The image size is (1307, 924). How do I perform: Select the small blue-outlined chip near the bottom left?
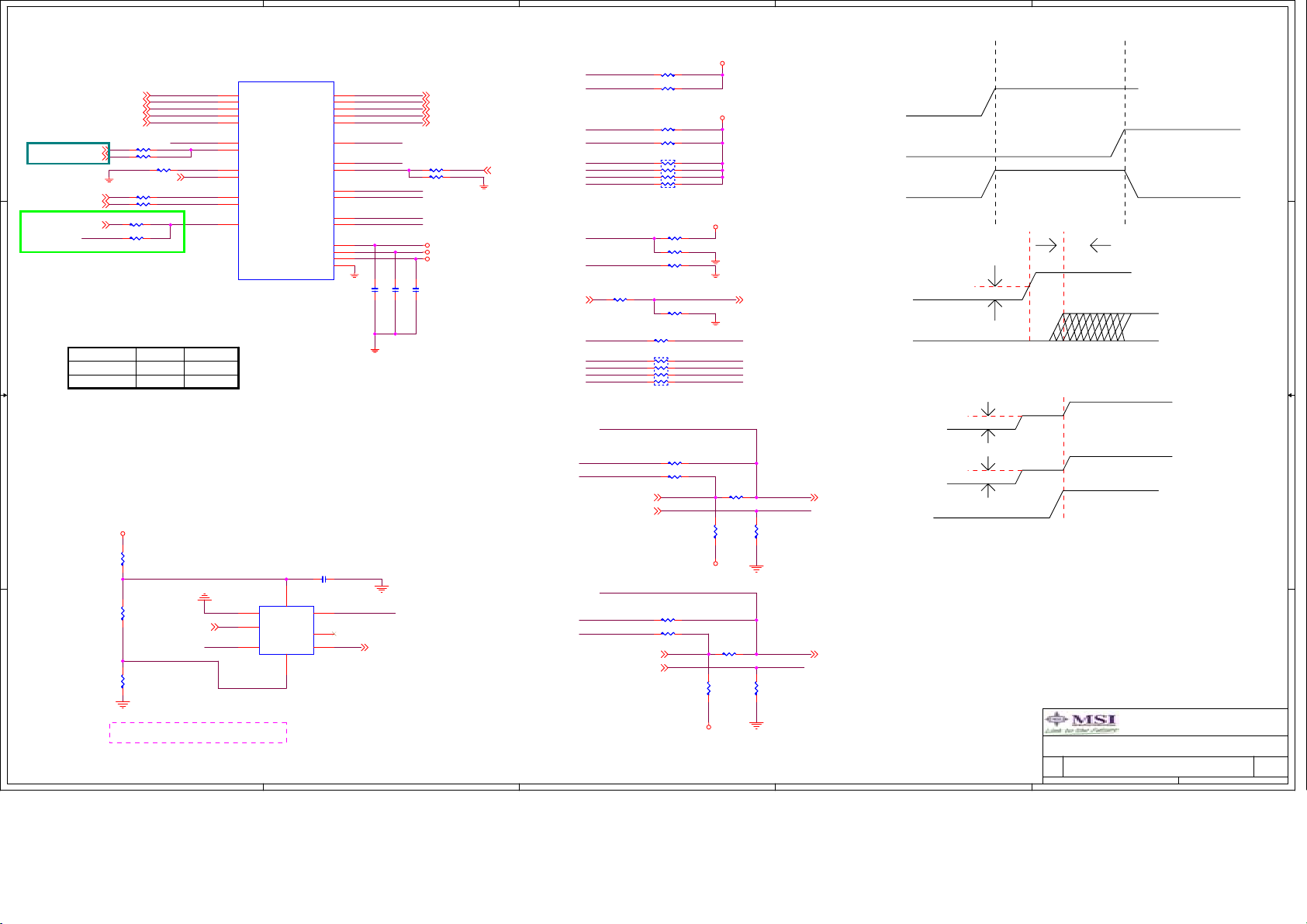tap(286, 630)
